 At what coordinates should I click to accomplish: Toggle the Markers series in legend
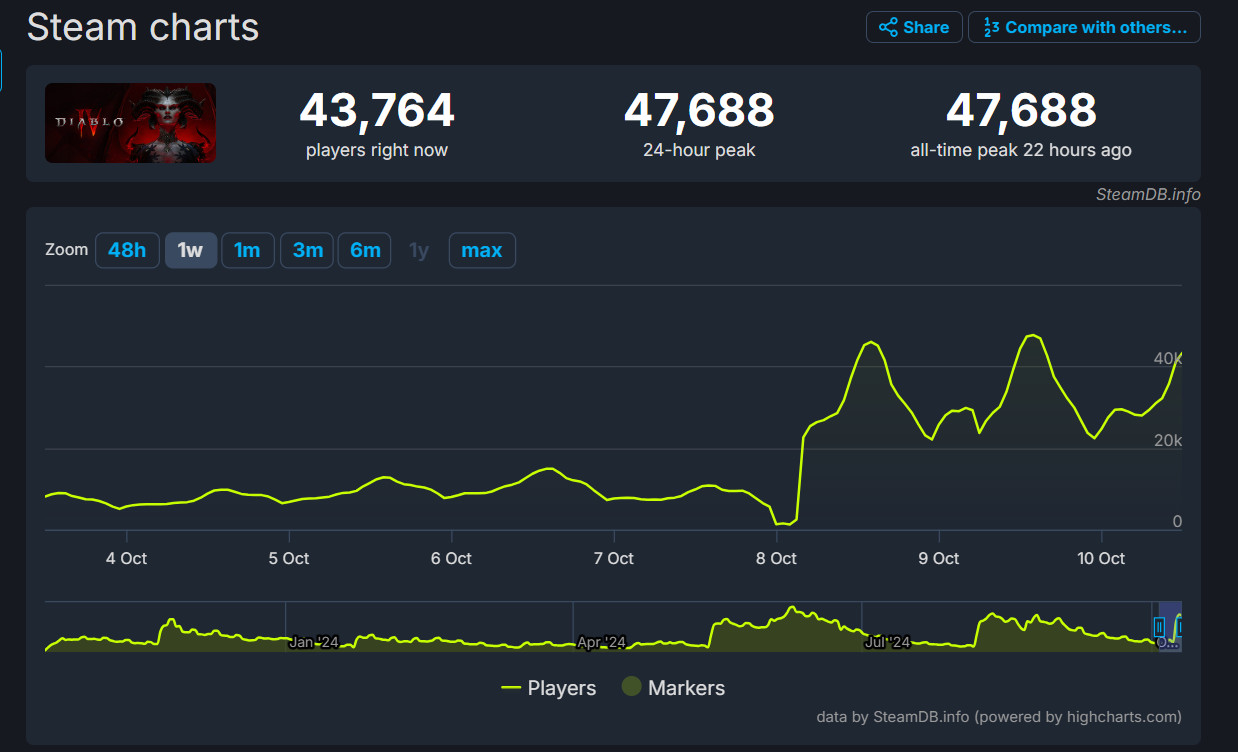pos(673,688)
